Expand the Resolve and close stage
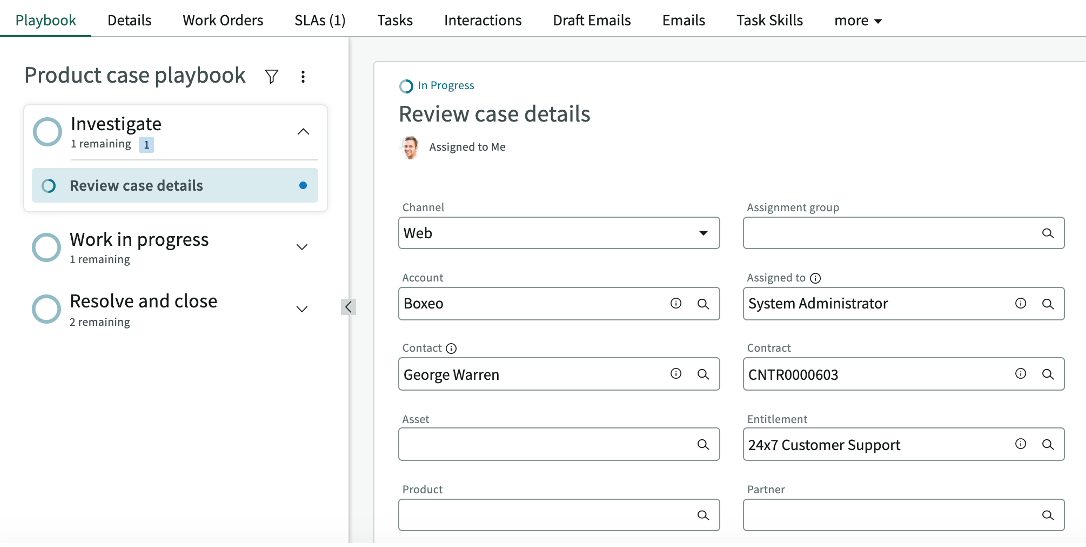Screen dimensions: 1086x547 point(302,309)
